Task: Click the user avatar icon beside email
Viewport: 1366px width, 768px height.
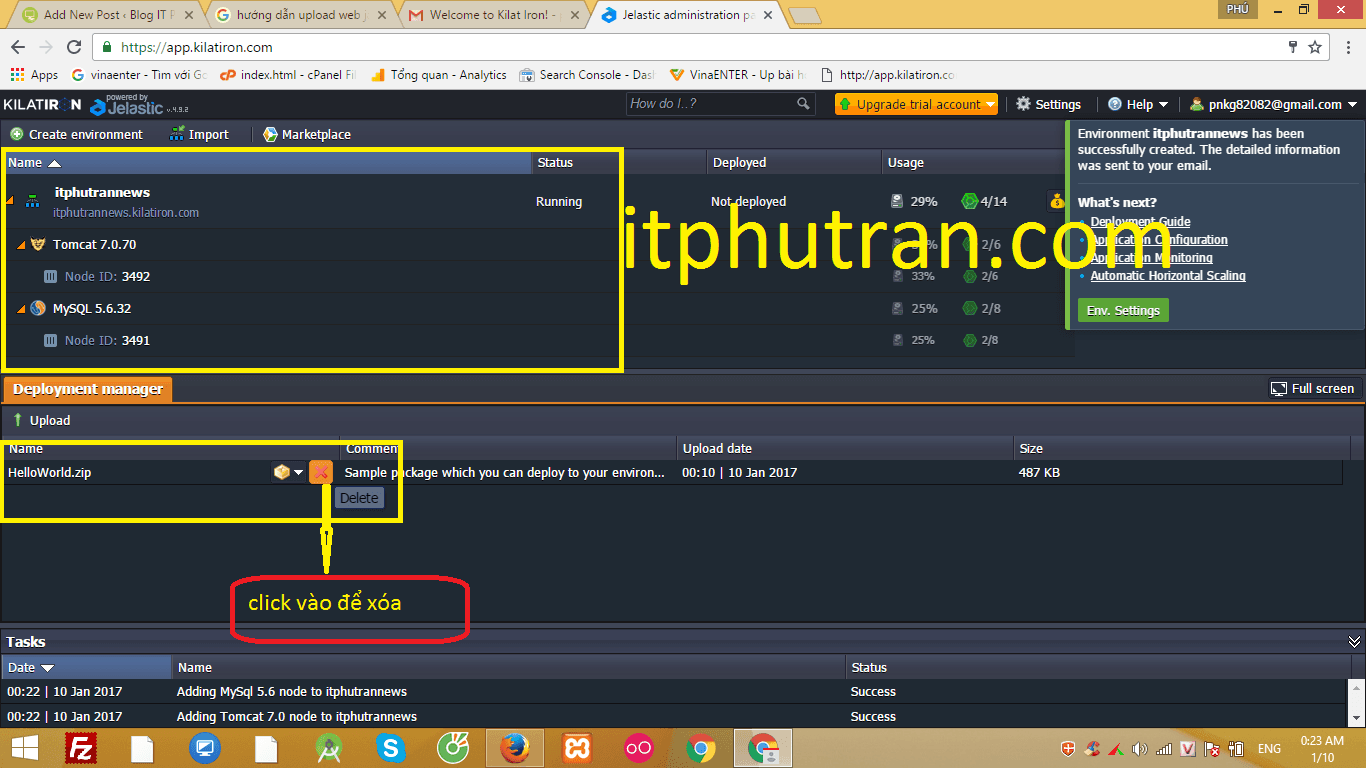Action: (1197, 104)
